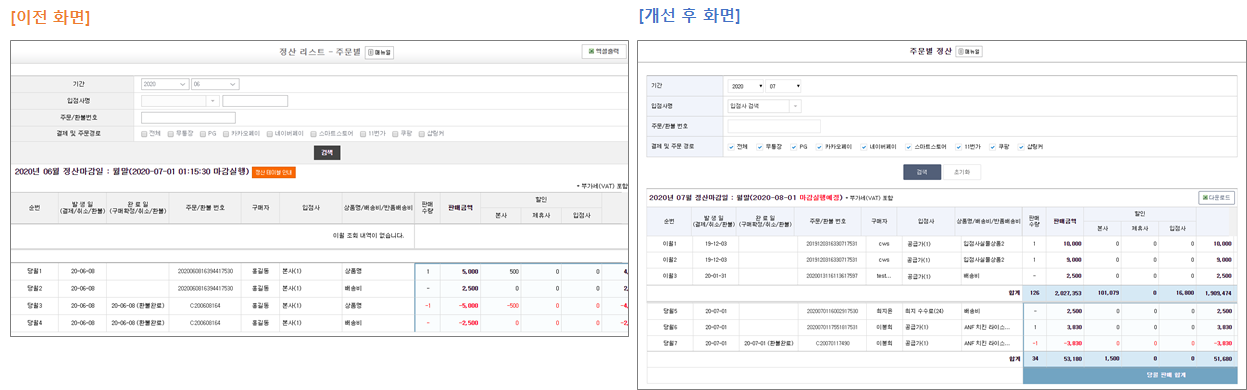Uncheck 11번가 checkbox in 개선 후 화면
1247x390 pixels.
(x=959, y=147)
